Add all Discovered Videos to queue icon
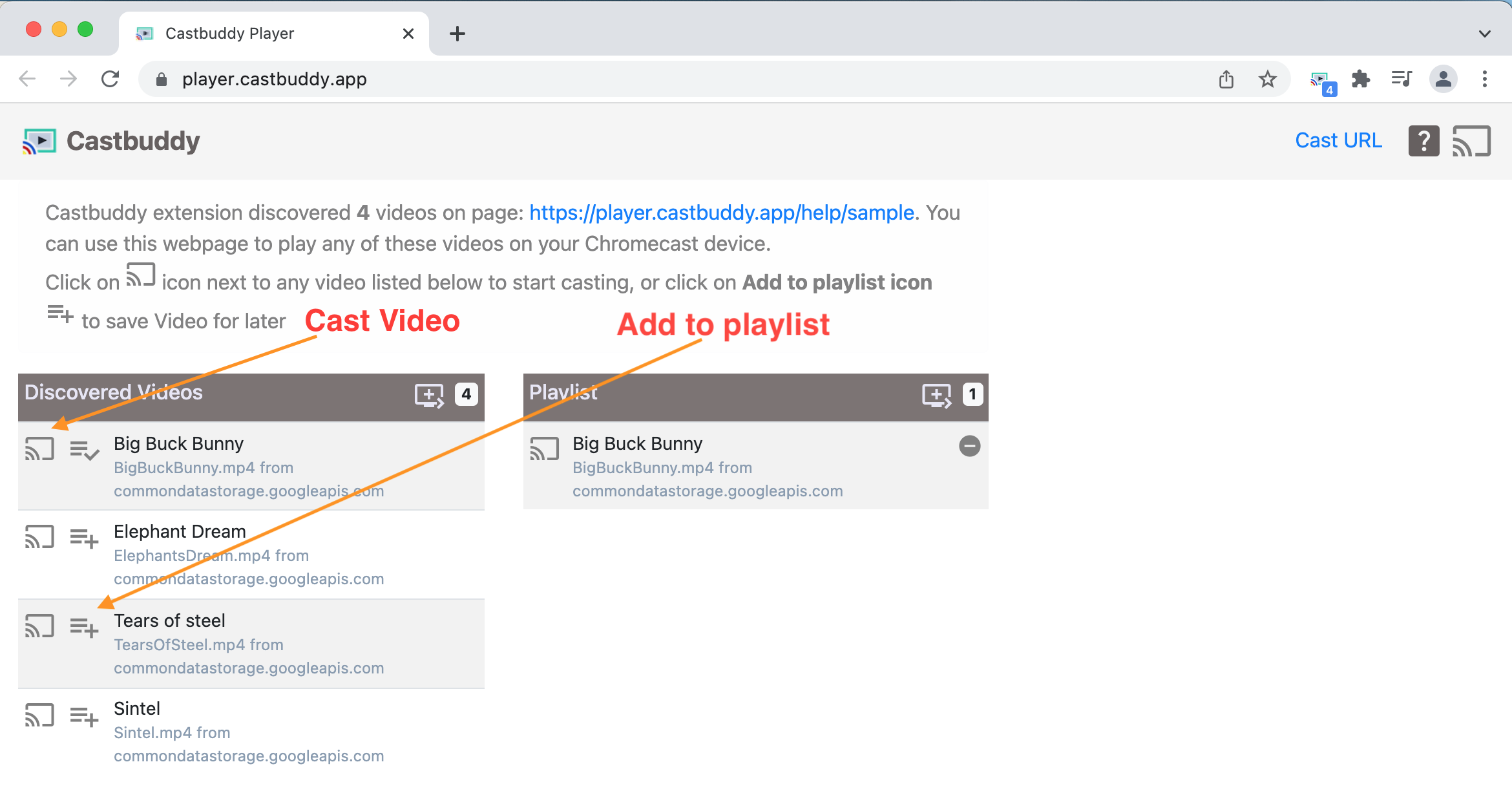This screenshot has width=1512, height=804. click(429, 395)
